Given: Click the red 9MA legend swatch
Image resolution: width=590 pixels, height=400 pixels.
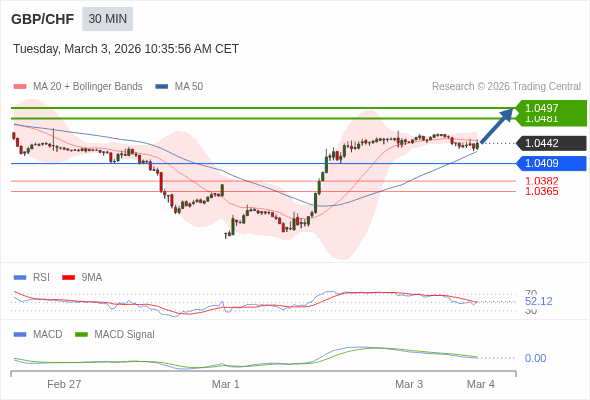Looking at the screenshot, I should 68,278.
